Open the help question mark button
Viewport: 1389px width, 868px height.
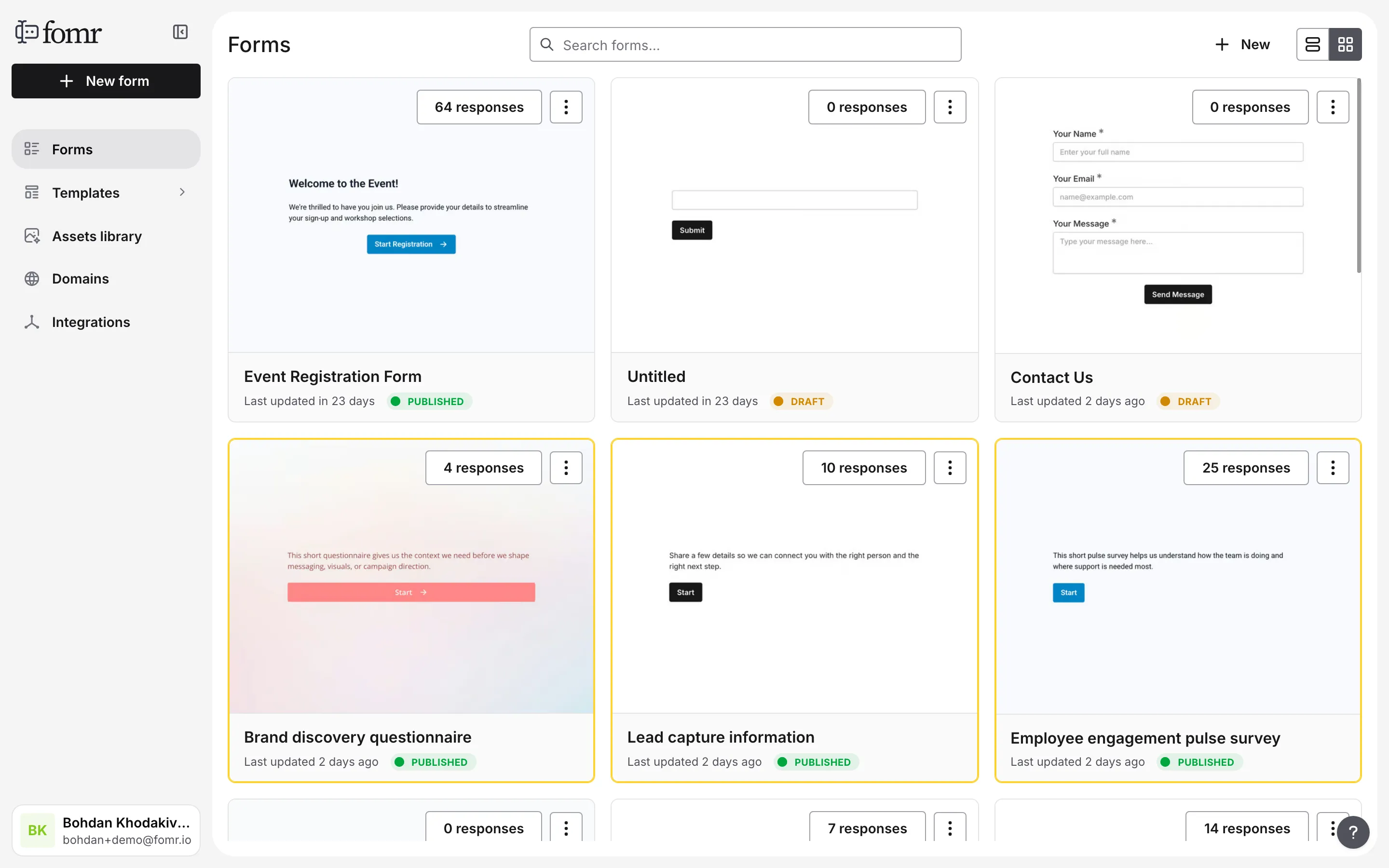(1353, 832)
